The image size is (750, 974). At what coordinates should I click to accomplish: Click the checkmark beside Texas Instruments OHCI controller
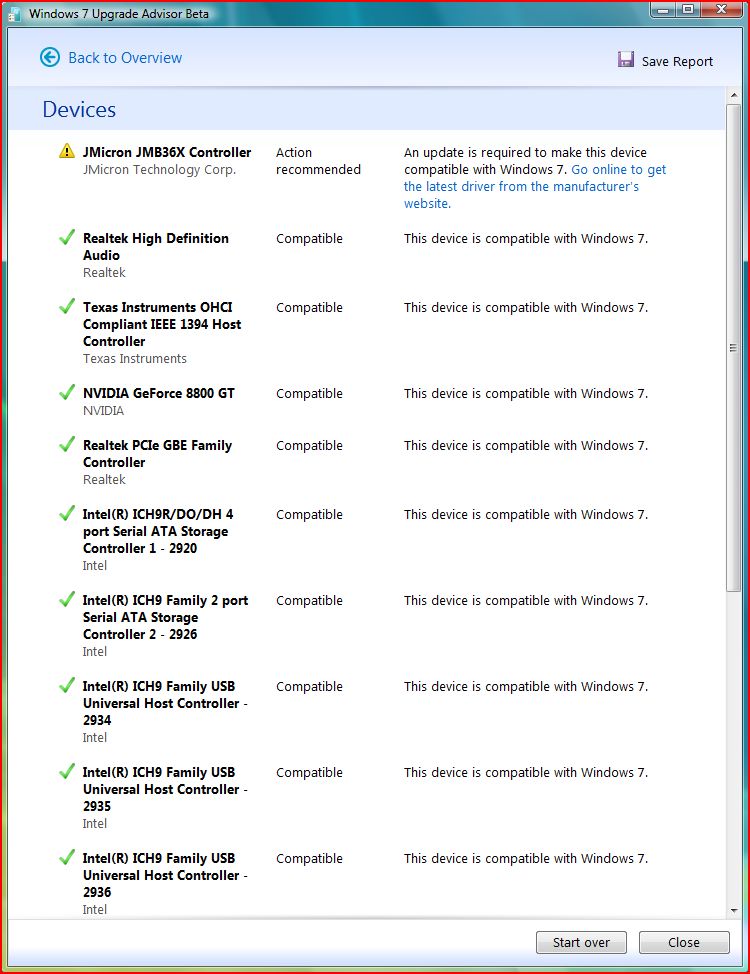(66, 306)
